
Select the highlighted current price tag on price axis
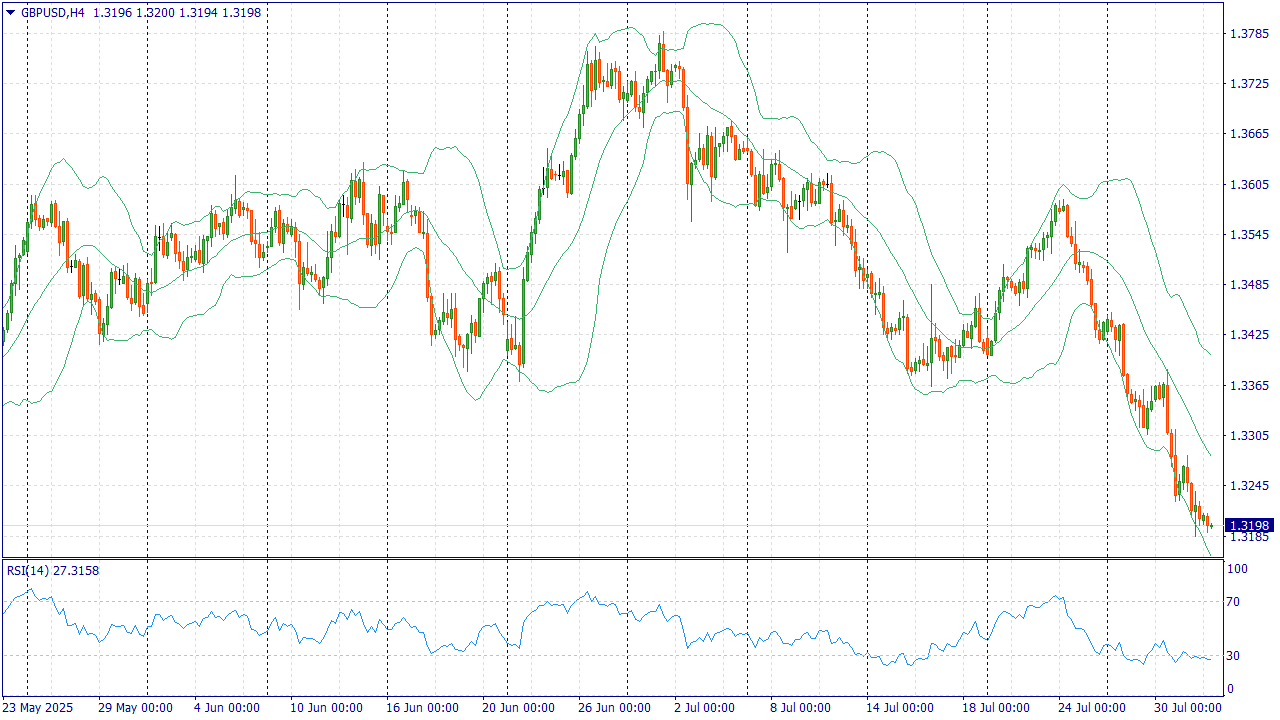coord(1250,526)
